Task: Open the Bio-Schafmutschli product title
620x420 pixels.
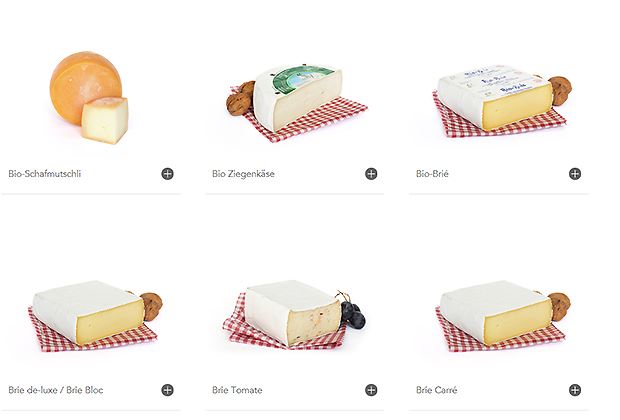Action: click(45, 174)
